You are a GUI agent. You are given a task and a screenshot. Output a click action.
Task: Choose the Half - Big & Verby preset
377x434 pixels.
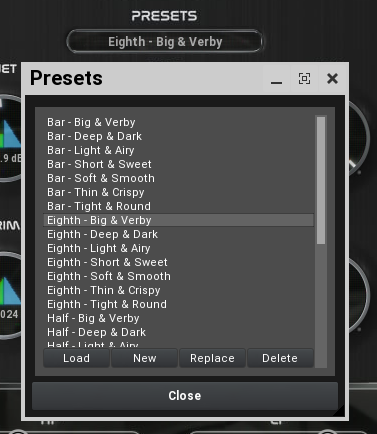[x=178, y=318]
